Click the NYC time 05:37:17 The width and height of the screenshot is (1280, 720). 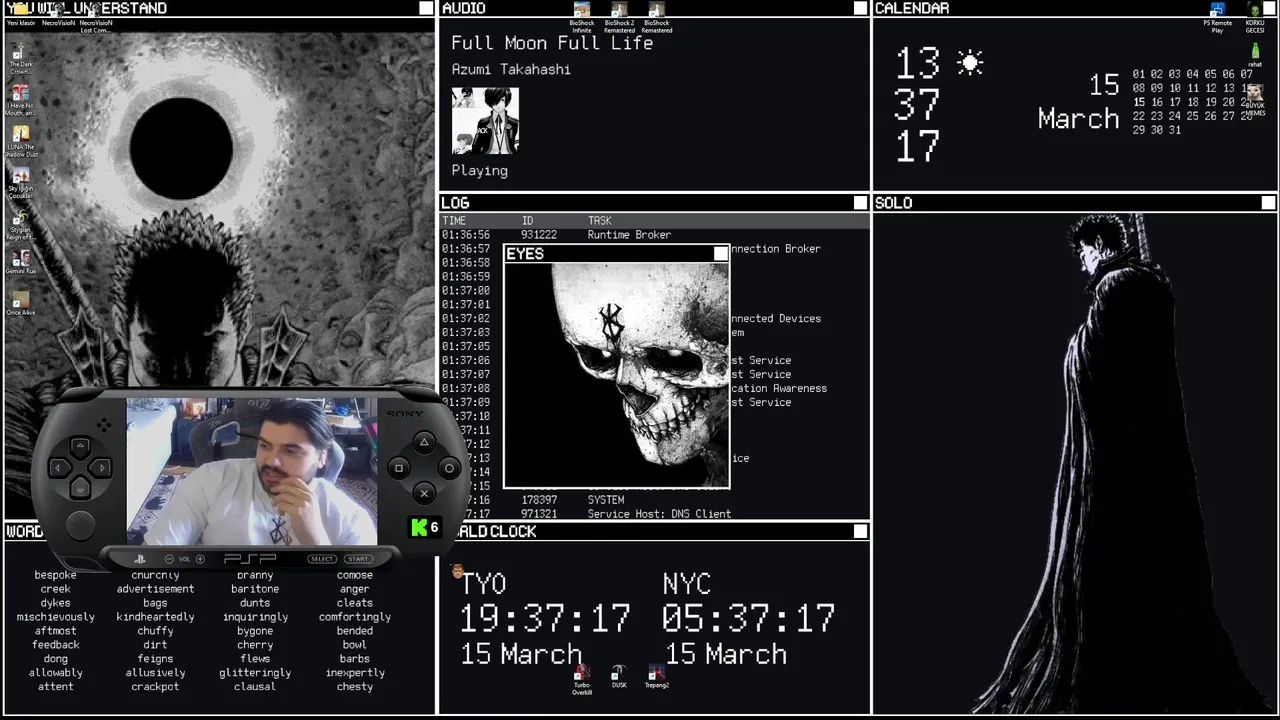pyautogui.click(x=748, y=619)
